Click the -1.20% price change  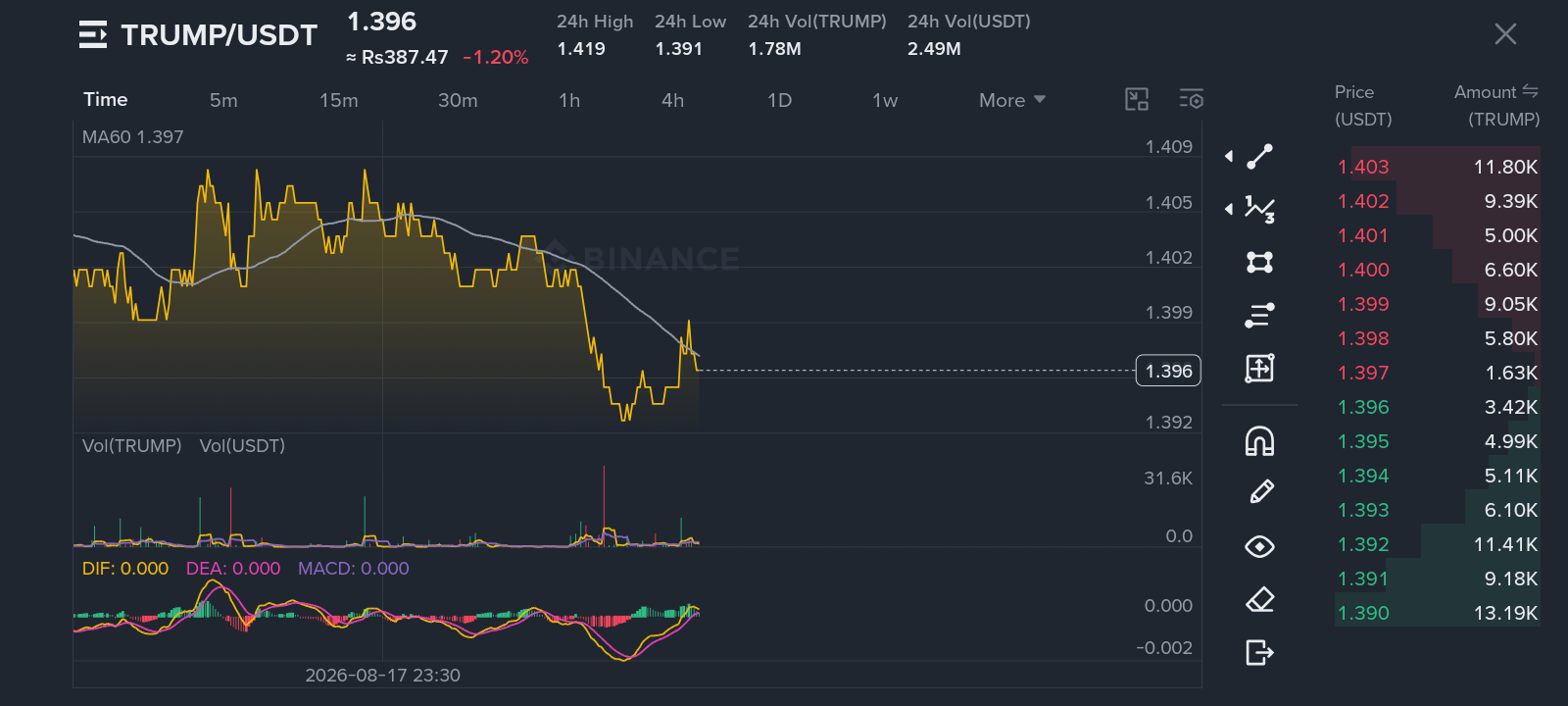coord(496,57)
